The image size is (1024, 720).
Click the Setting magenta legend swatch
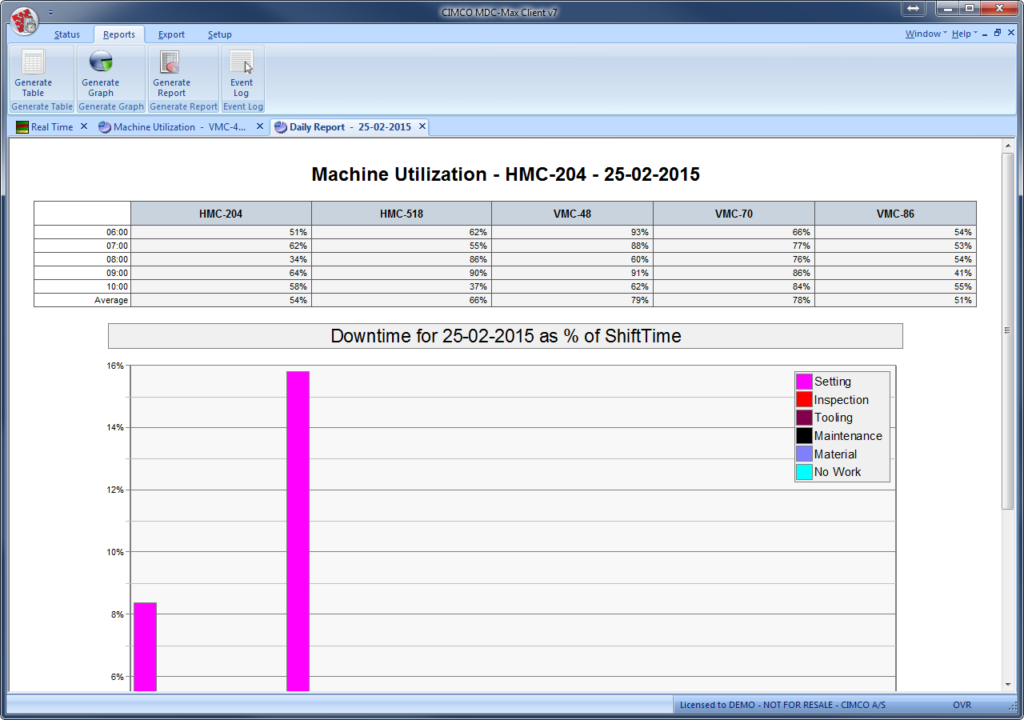coord(804,382)
